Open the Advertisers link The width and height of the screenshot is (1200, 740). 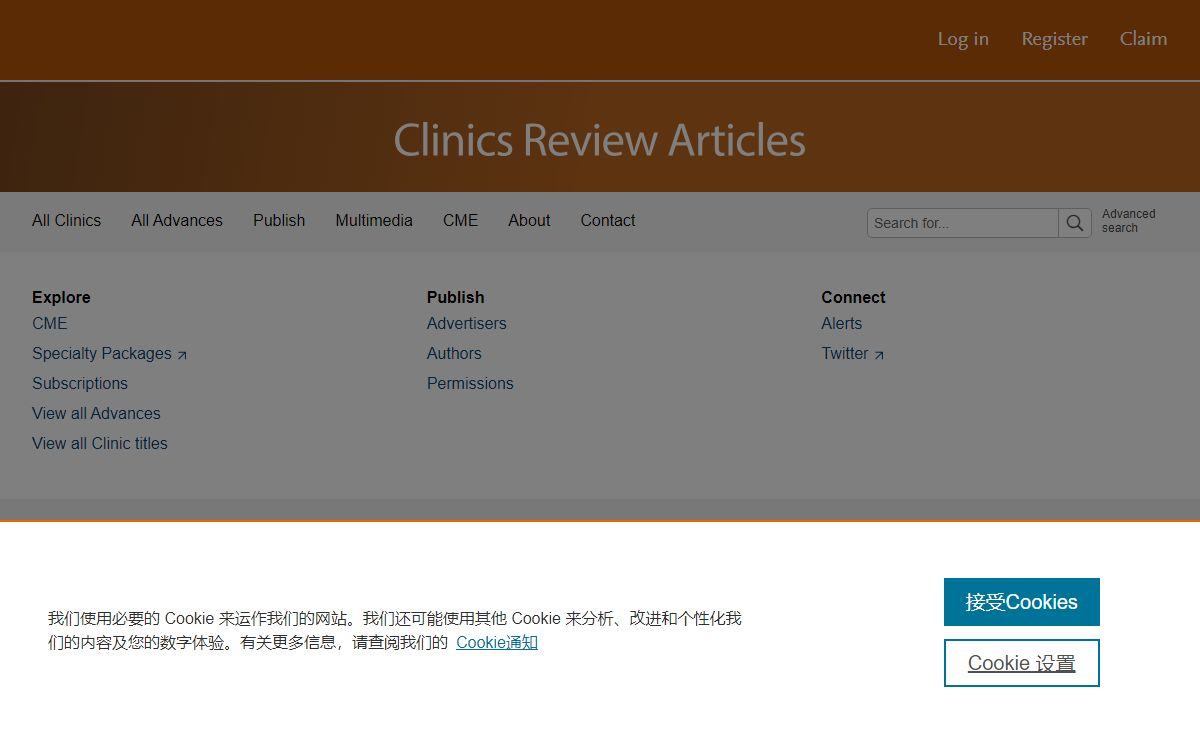[x=467, y=324]
